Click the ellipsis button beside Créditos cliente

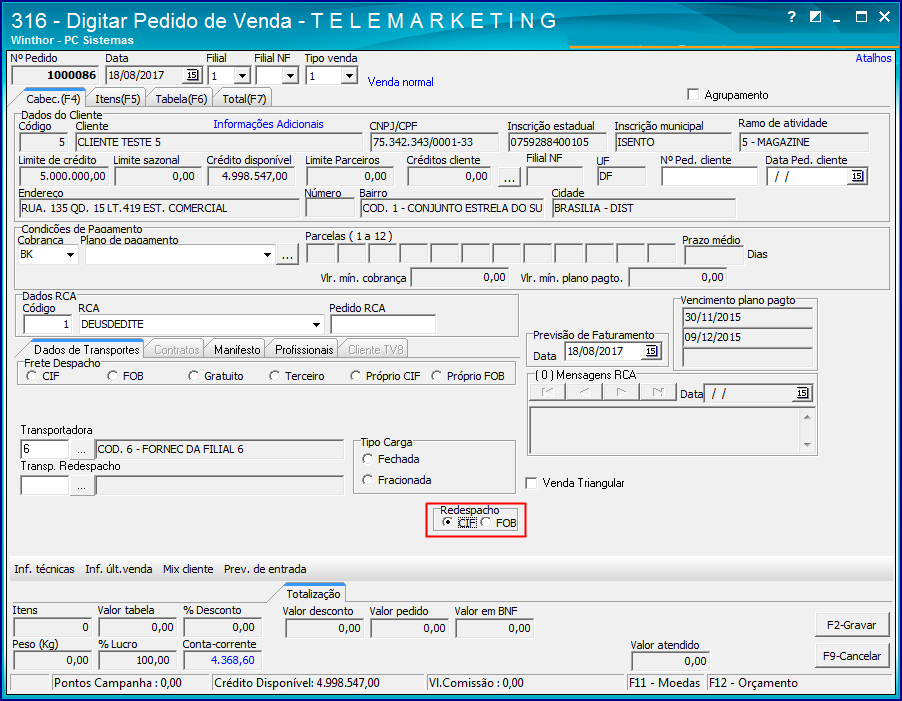pyautogui.click(x=509, y=177)
